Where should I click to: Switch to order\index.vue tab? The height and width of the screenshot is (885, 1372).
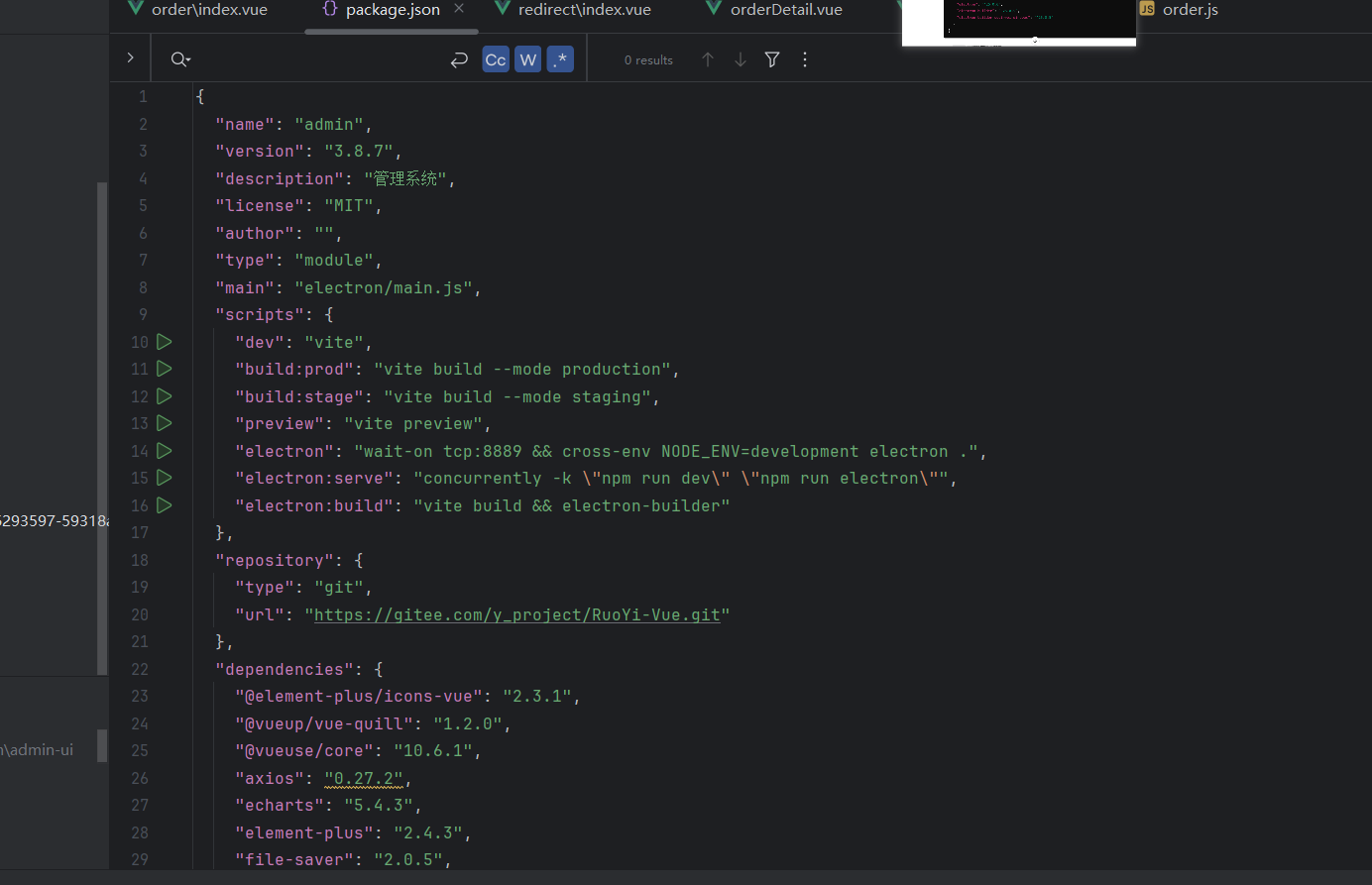[198, 10]
